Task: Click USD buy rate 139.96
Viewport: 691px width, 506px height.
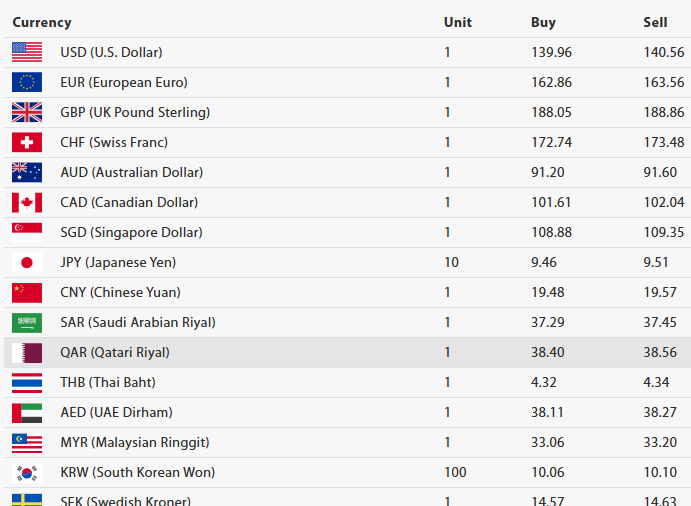Action: click(x=551, y=52)
